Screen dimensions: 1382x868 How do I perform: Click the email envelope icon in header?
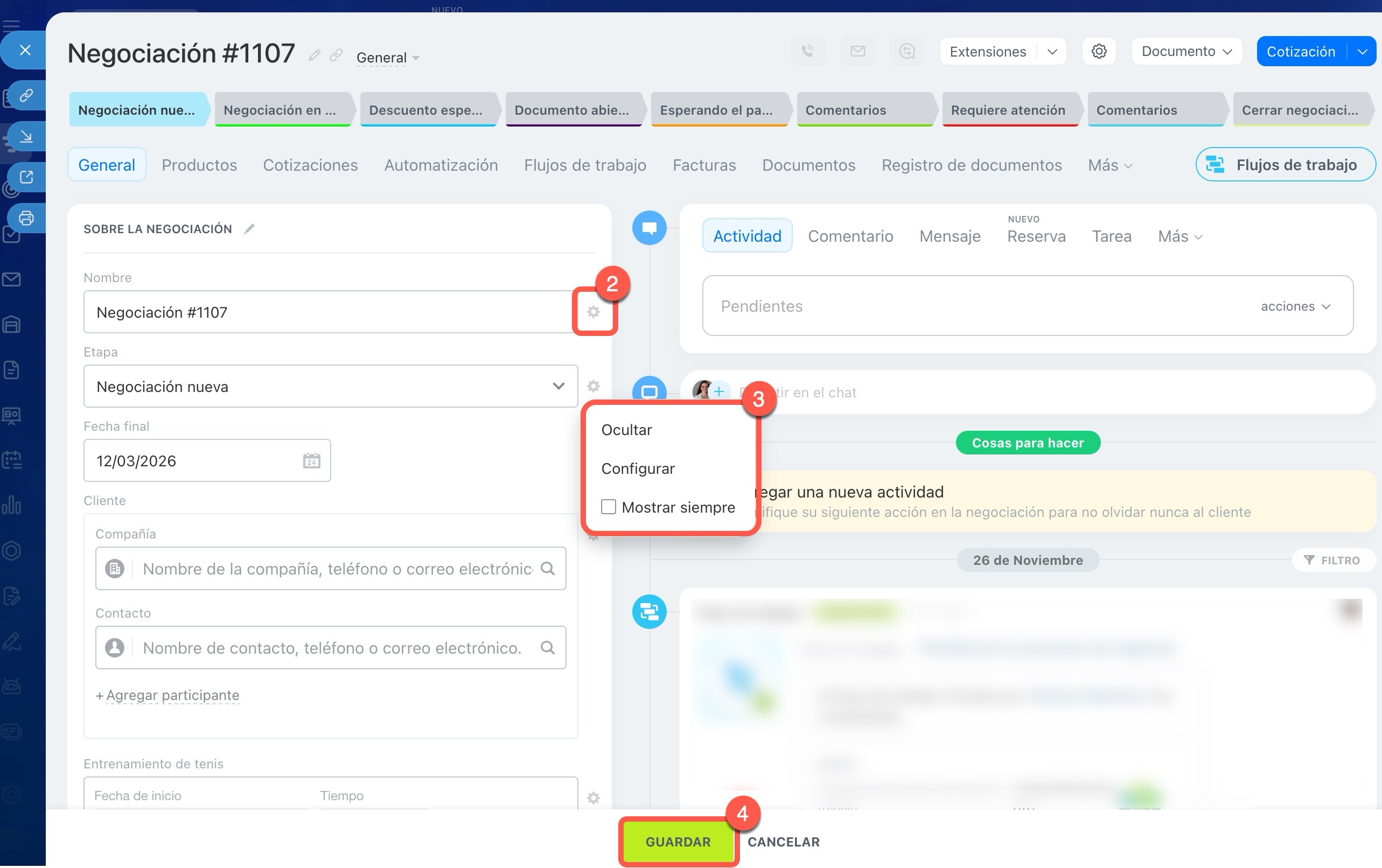857,52
